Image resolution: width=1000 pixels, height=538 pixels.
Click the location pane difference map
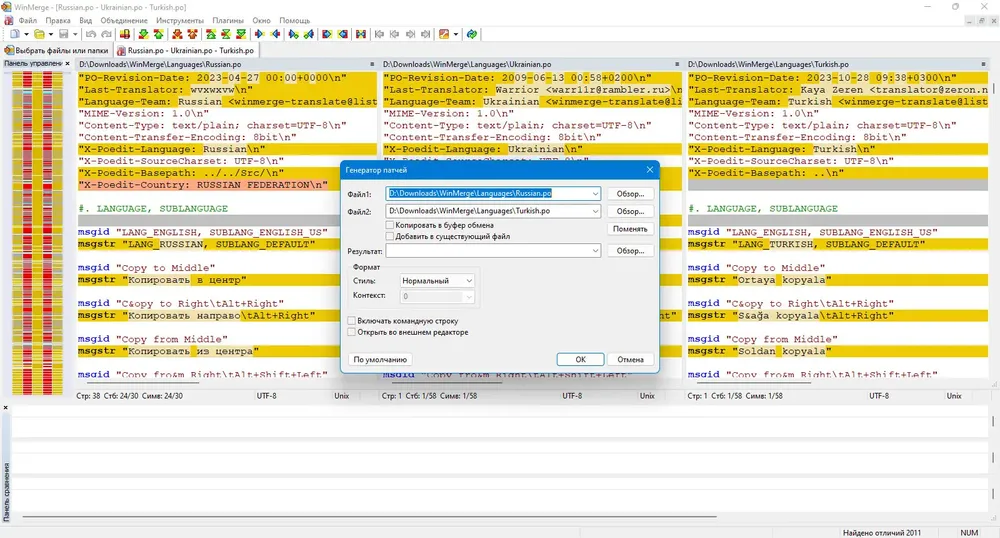pos(37,233)
